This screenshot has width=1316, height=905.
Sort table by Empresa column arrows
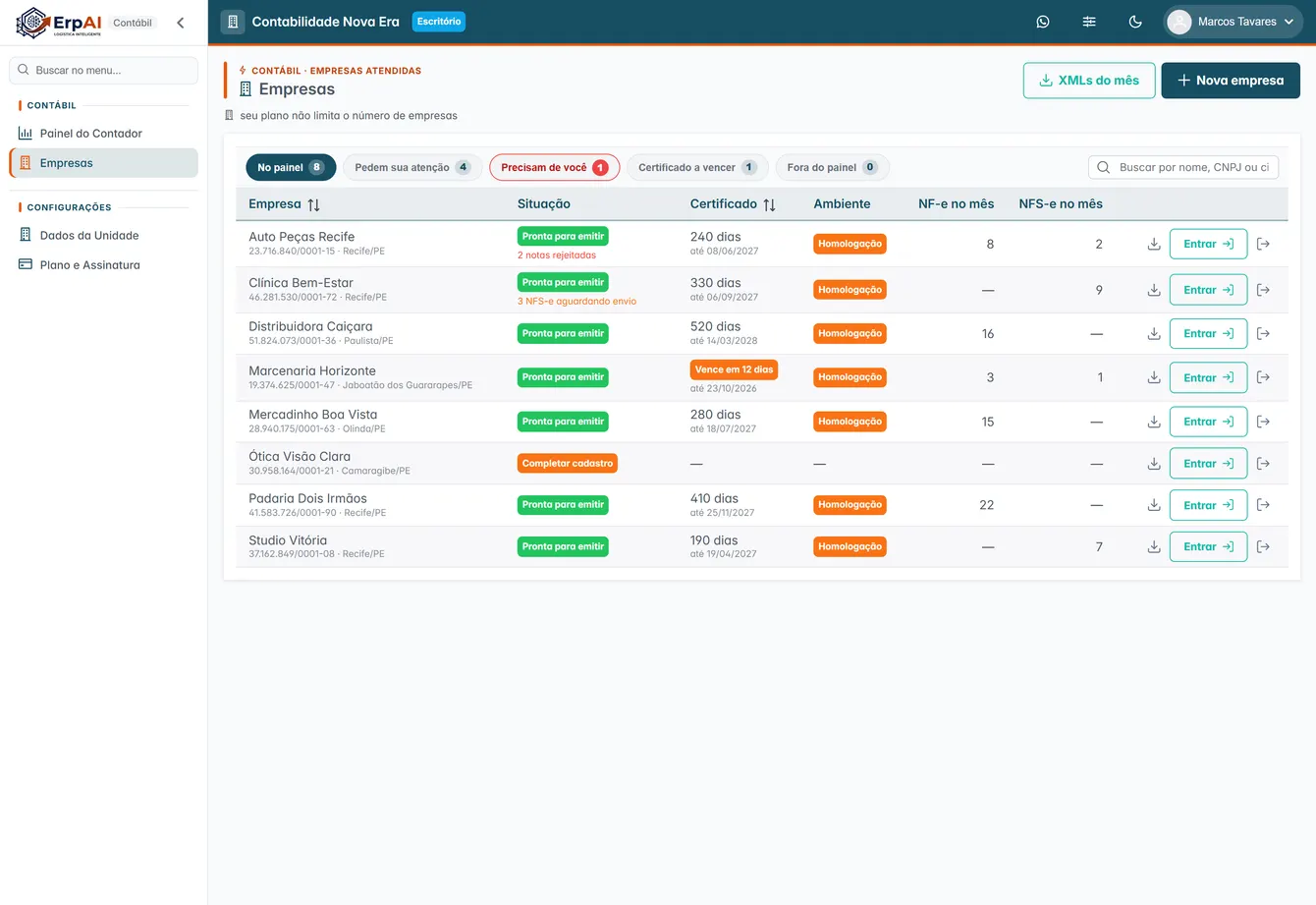click(313, 204)
